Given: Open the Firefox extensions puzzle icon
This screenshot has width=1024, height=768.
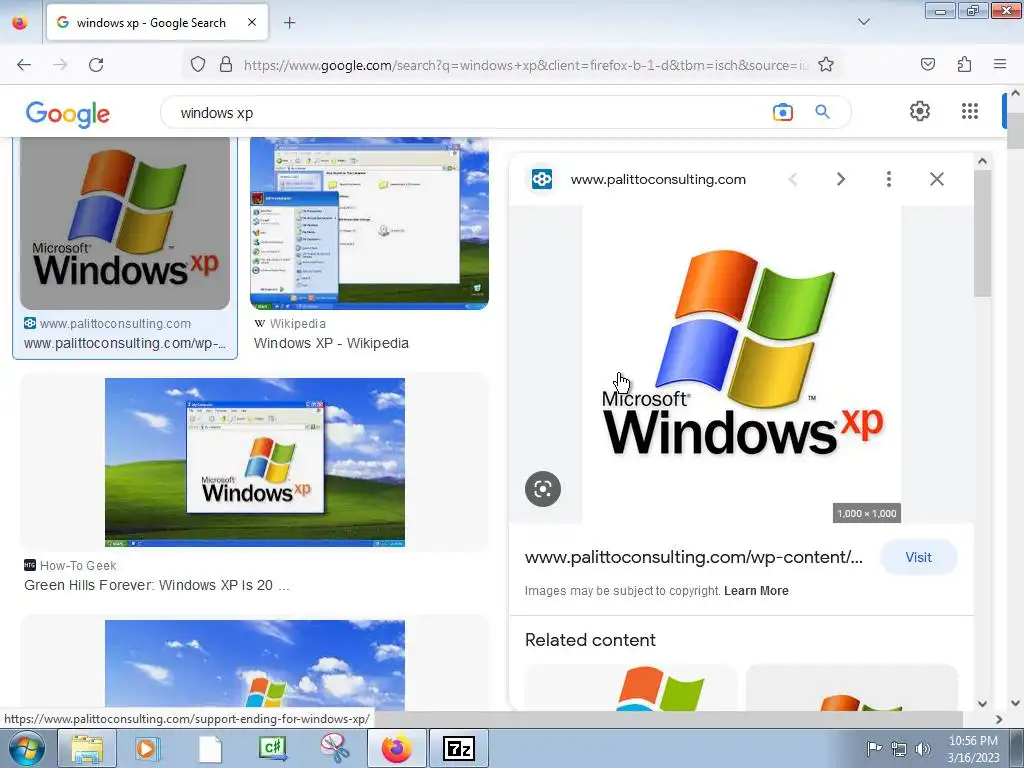Looking at the screenshot, I should point(964,64).
